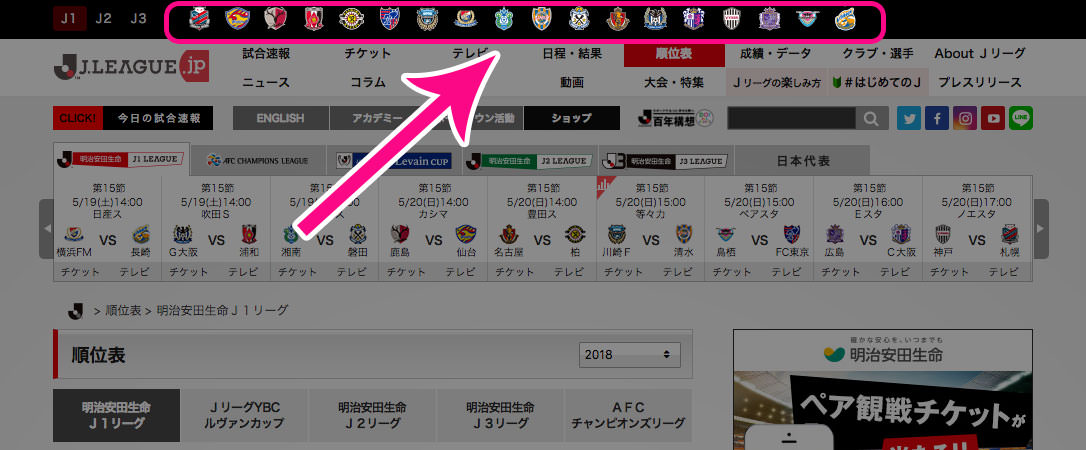
Task: Open the #はじめてのJ link
Action: 878,82
